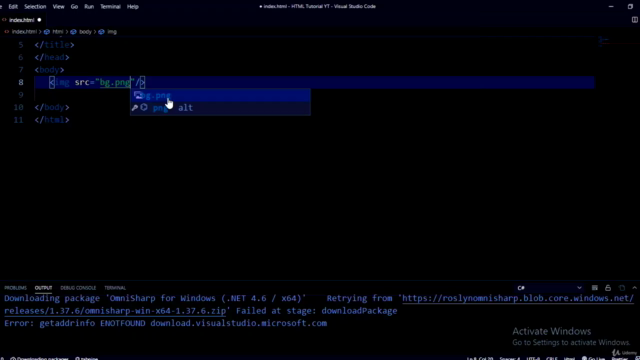This screenshot has height=360, width=640.
Task: Click the closing html tag on line 11
Action: [52, 120]
